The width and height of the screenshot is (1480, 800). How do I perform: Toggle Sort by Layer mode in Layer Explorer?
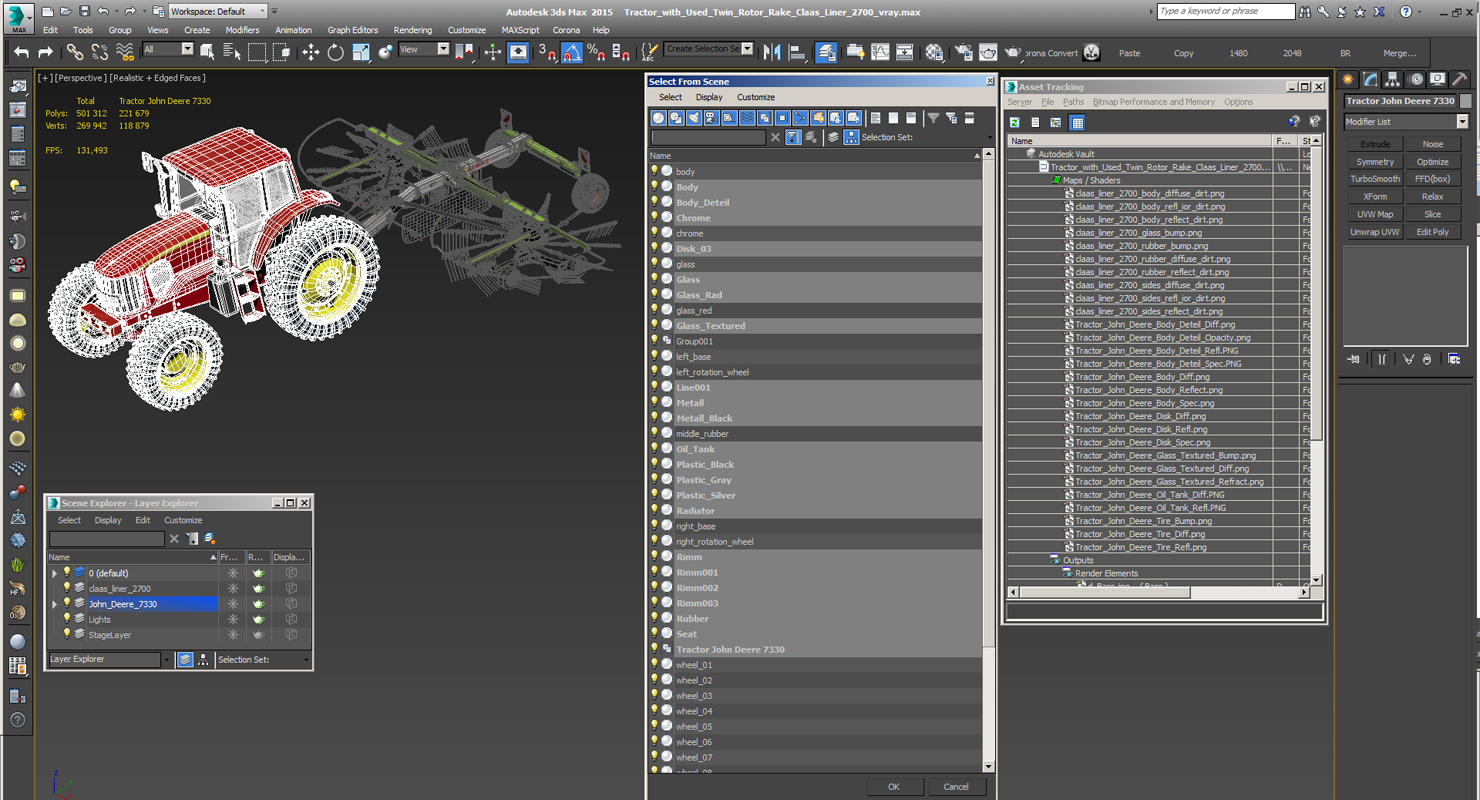click(x=185, y=659)
